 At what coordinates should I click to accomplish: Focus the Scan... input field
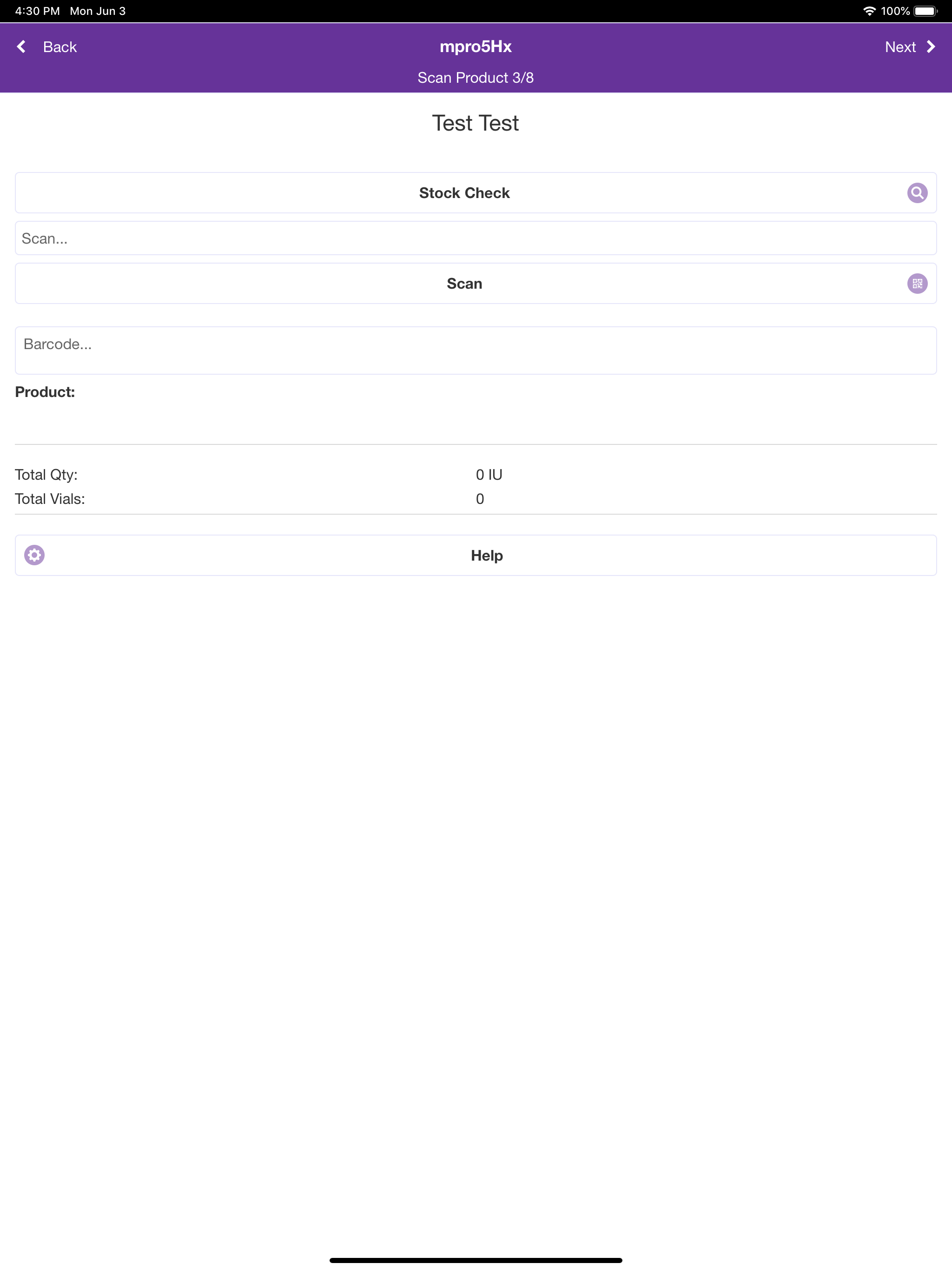(476, 238)
